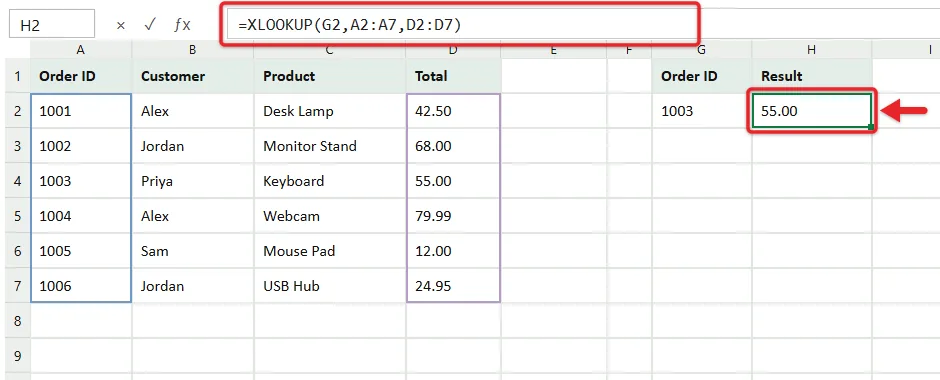This screenshot has width=940, height=380.
Task: Click the Order ID header cell in column G
Action: (x=702, y=76)
